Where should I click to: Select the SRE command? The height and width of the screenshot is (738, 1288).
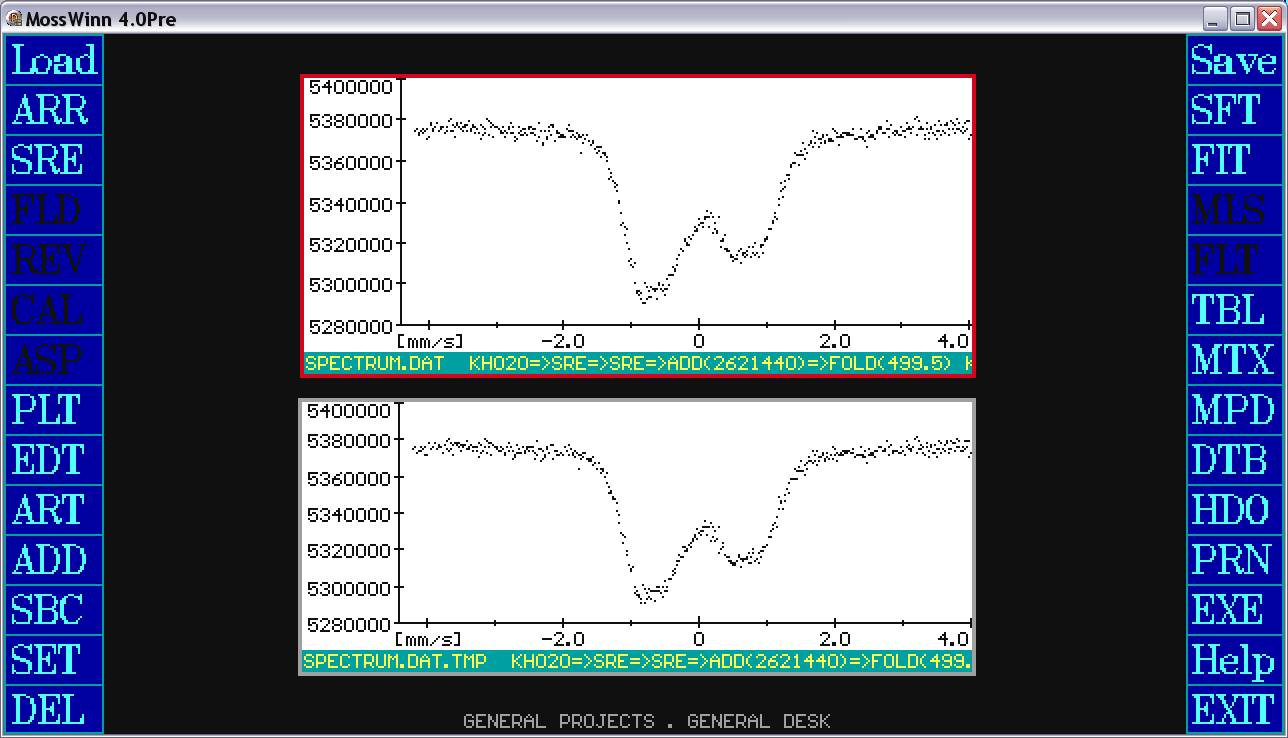pos(54,160)
